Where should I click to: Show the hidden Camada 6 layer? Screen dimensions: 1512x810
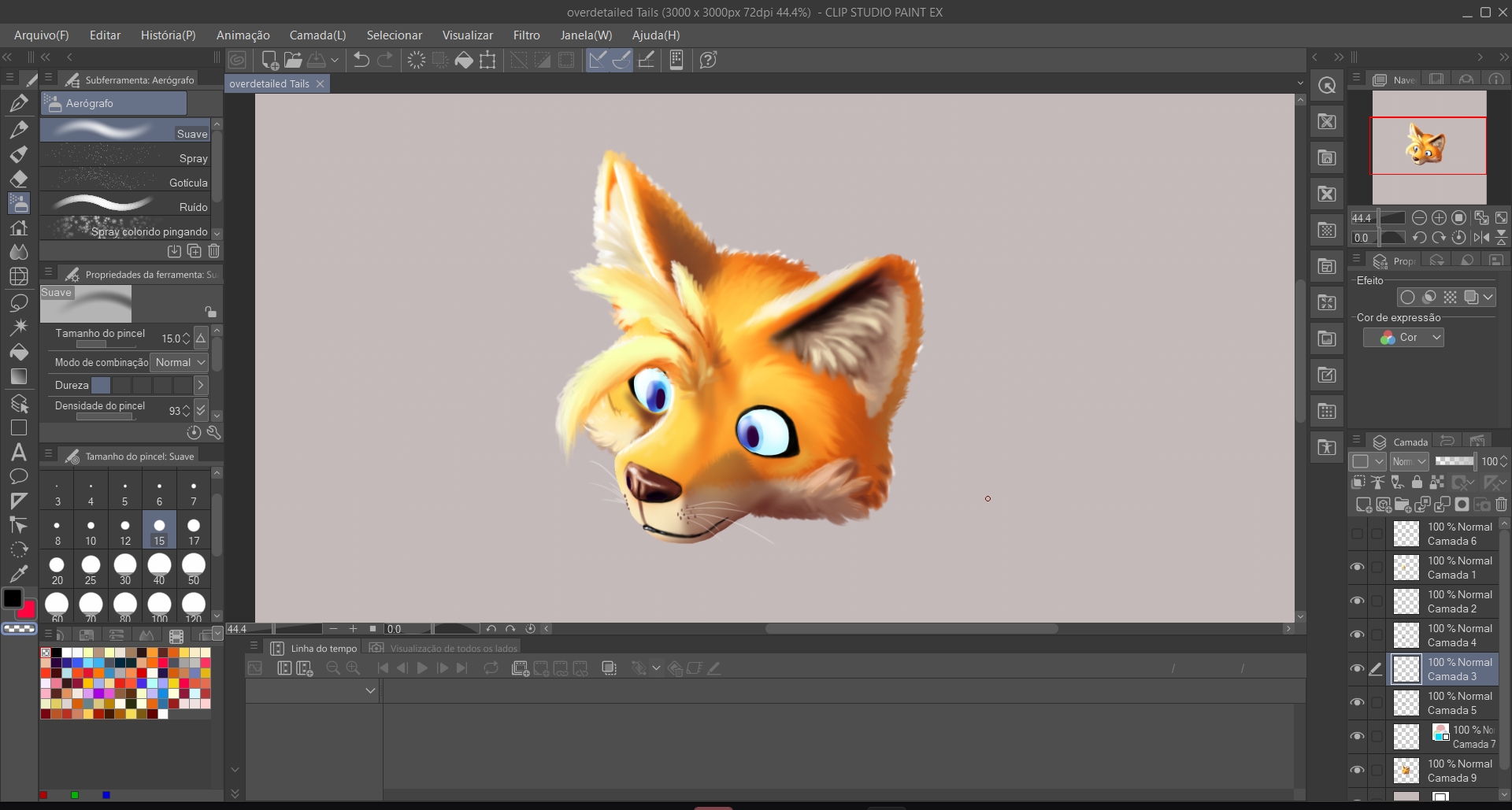(x=1357, y=534)
